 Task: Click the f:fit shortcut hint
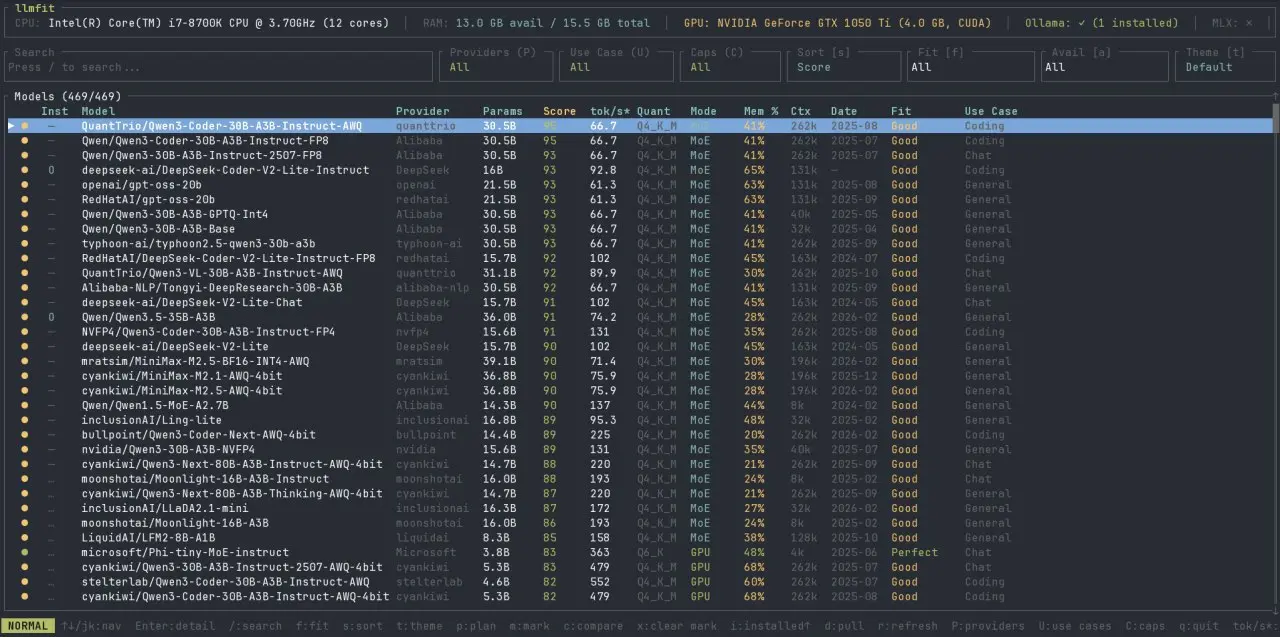(x=312, y=626)
